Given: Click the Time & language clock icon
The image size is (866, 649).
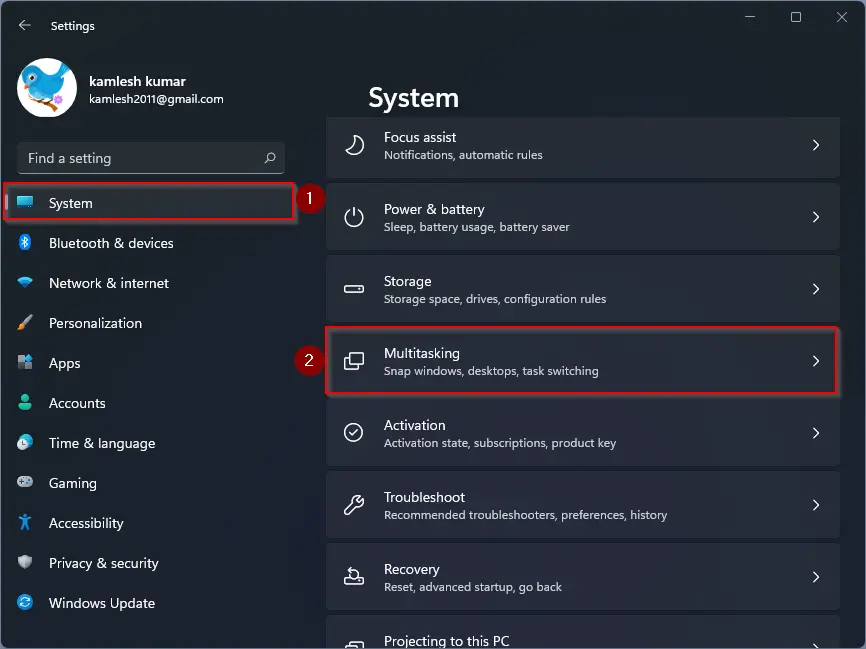Looking at the screenshot, I should (x=25, y=442).
